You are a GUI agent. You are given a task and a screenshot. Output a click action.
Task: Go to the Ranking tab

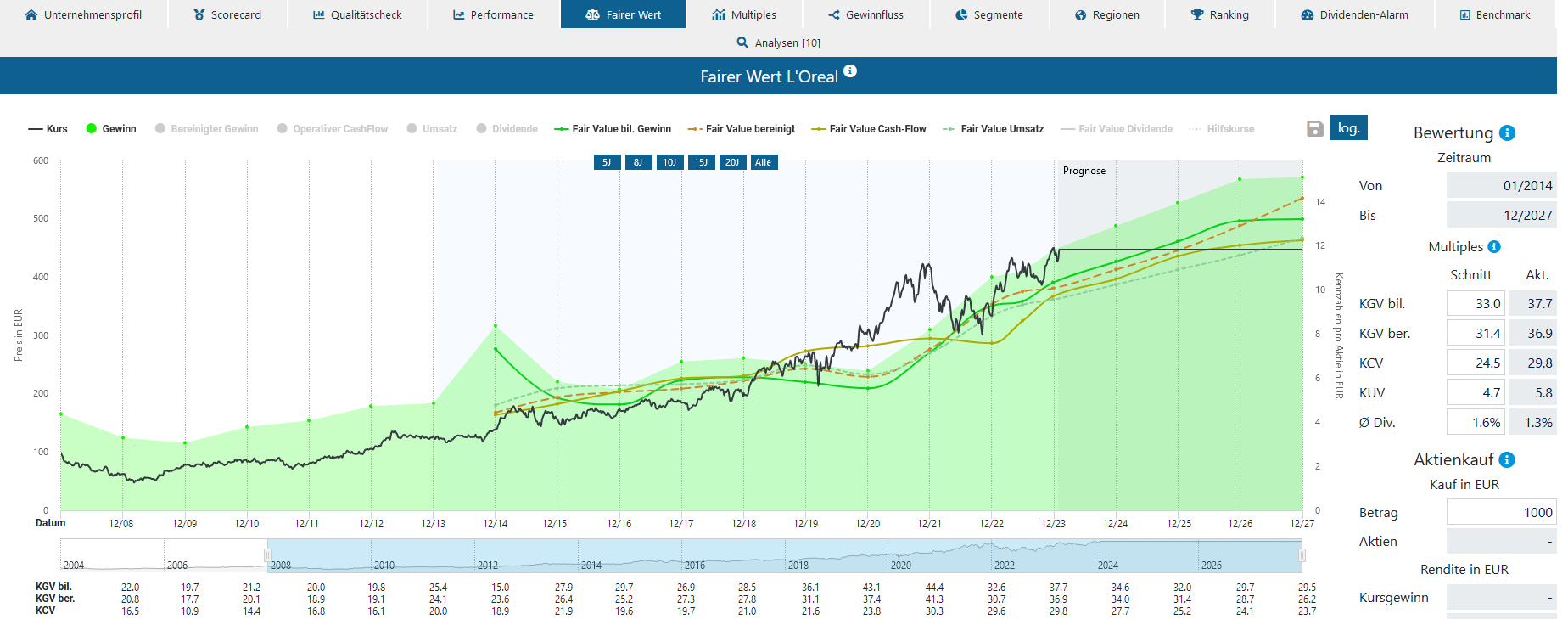(1220, 14)
